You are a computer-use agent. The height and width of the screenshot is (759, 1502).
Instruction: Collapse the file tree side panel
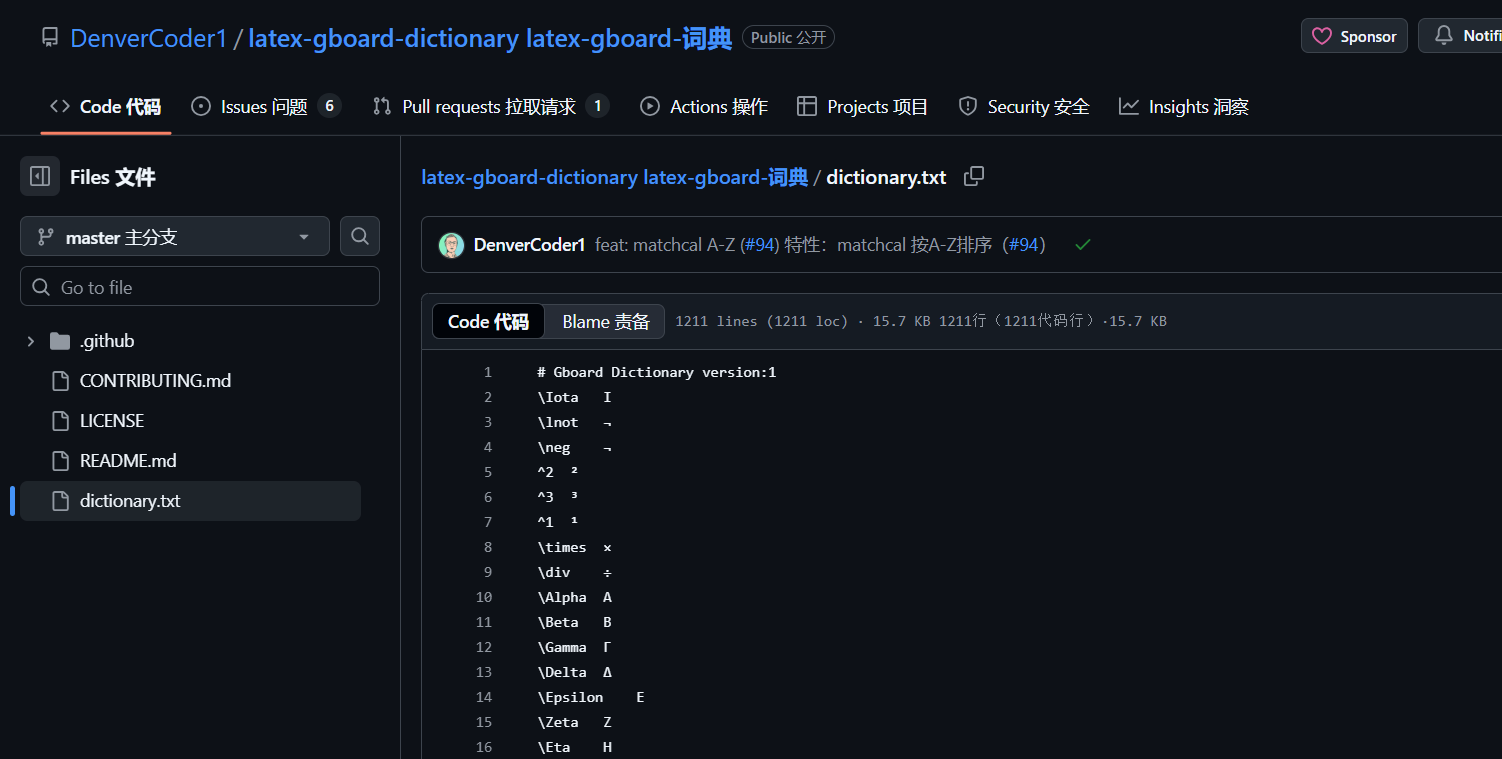pyautogui.click(x=40, y=177)
